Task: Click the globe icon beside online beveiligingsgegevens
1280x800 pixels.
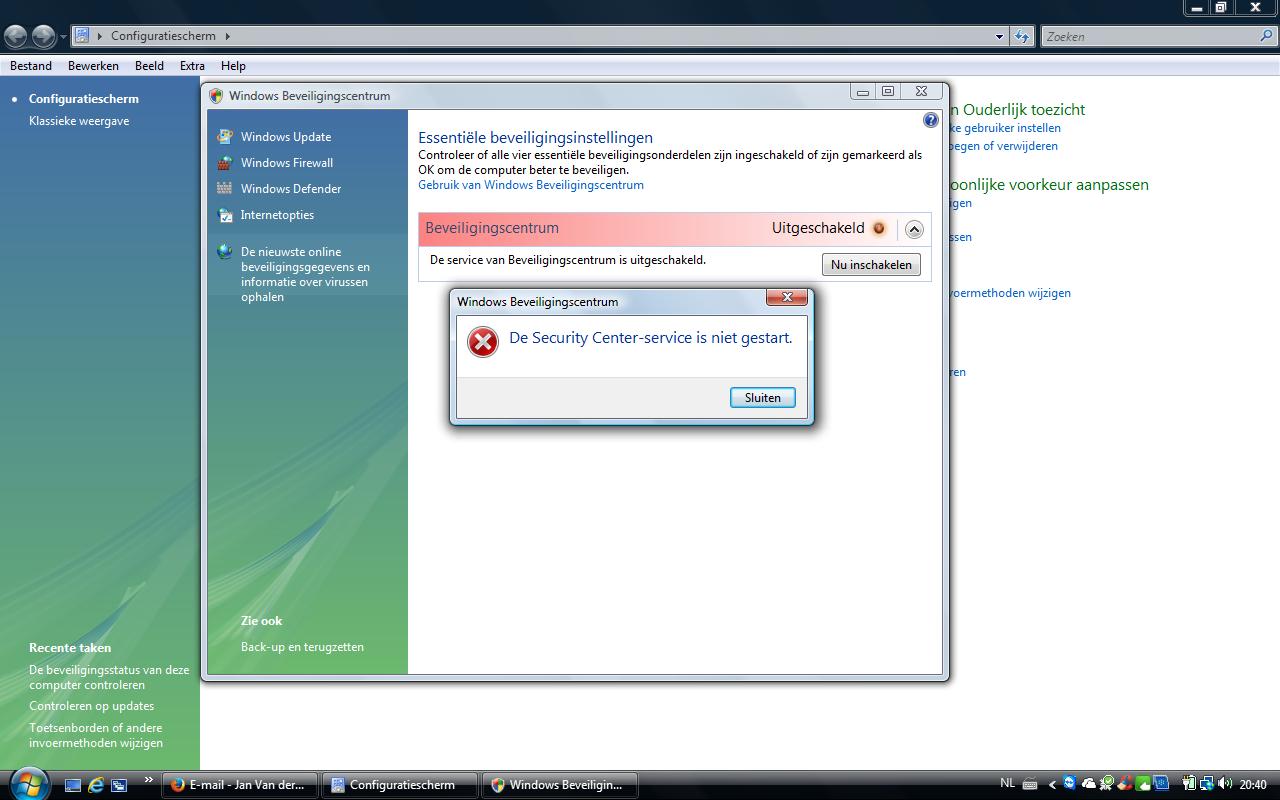Action: tap(225, 252)
